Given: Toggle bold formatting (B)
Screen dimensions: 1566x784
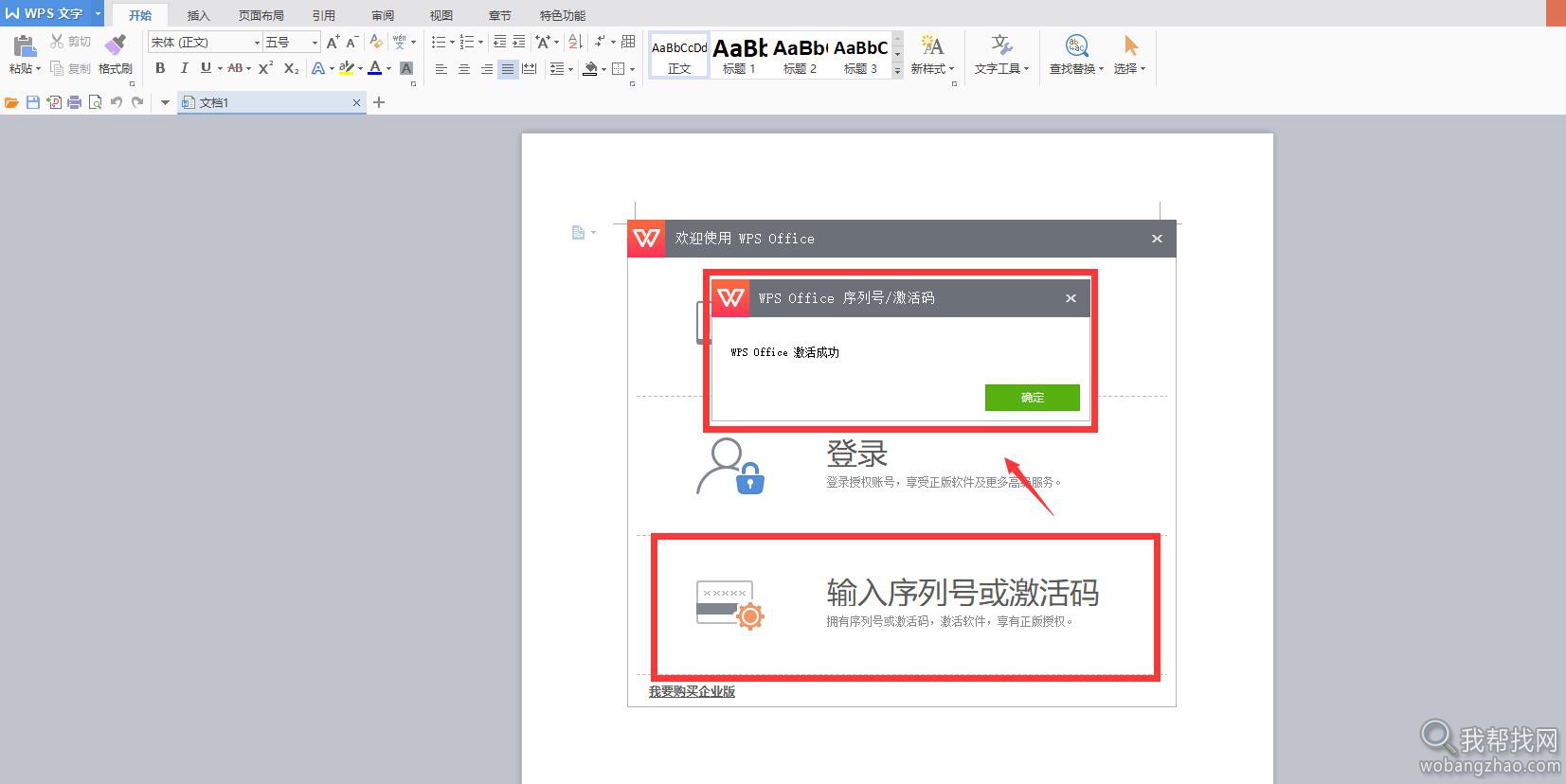Looking at the screenshot, I should (x=160, y=68).
